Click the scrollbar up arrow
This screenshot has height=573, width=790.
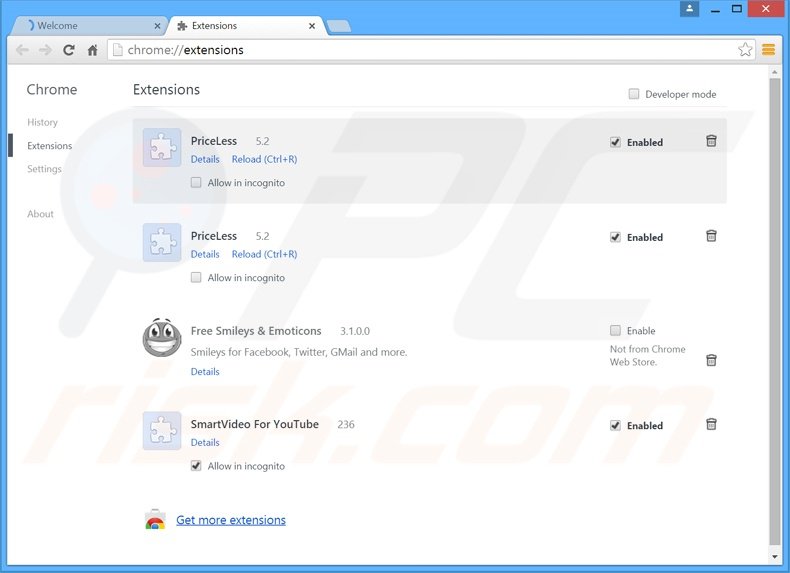(x=774, y=72)
